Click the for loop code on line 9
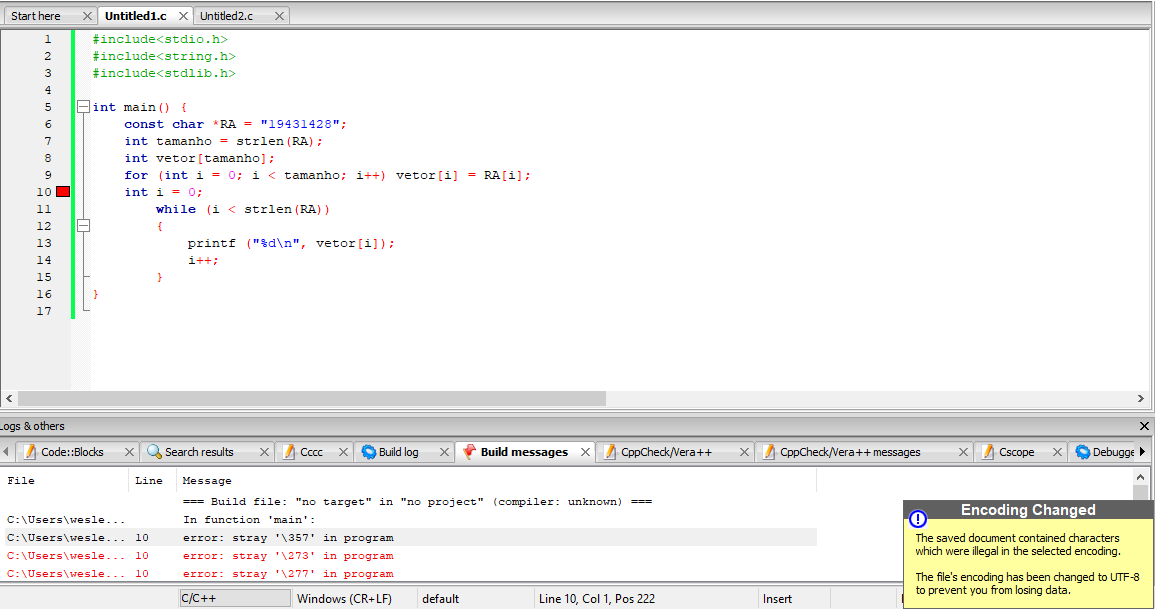The image size is (1166, 610). [328, 176]
